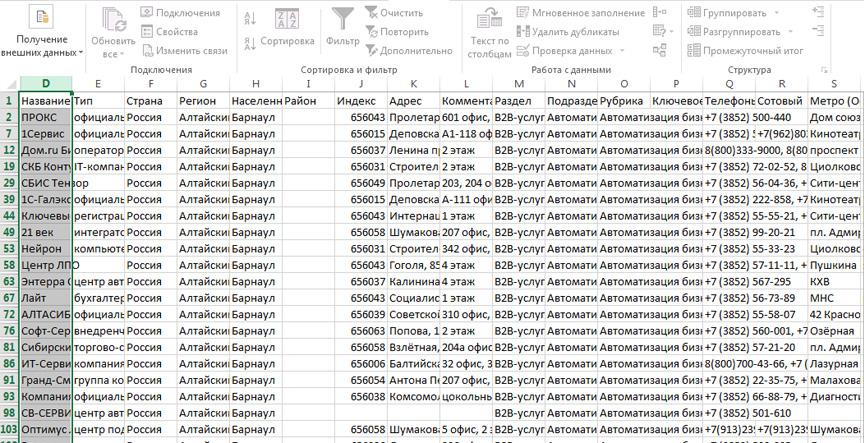Open the Сортировка dialog
The image size is (864, 443).
click(x=287, y=28)
